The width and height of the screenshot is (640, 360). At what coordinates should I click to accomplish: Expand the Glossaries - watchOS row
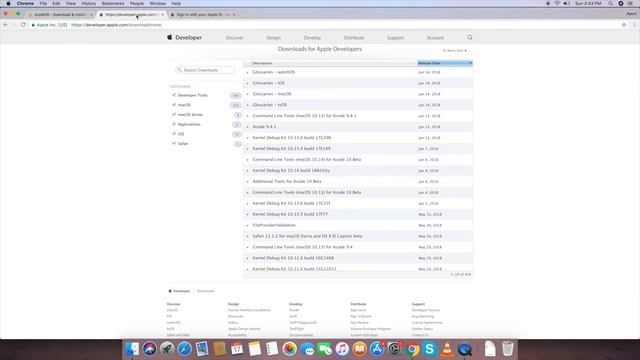tap(247, 72)
